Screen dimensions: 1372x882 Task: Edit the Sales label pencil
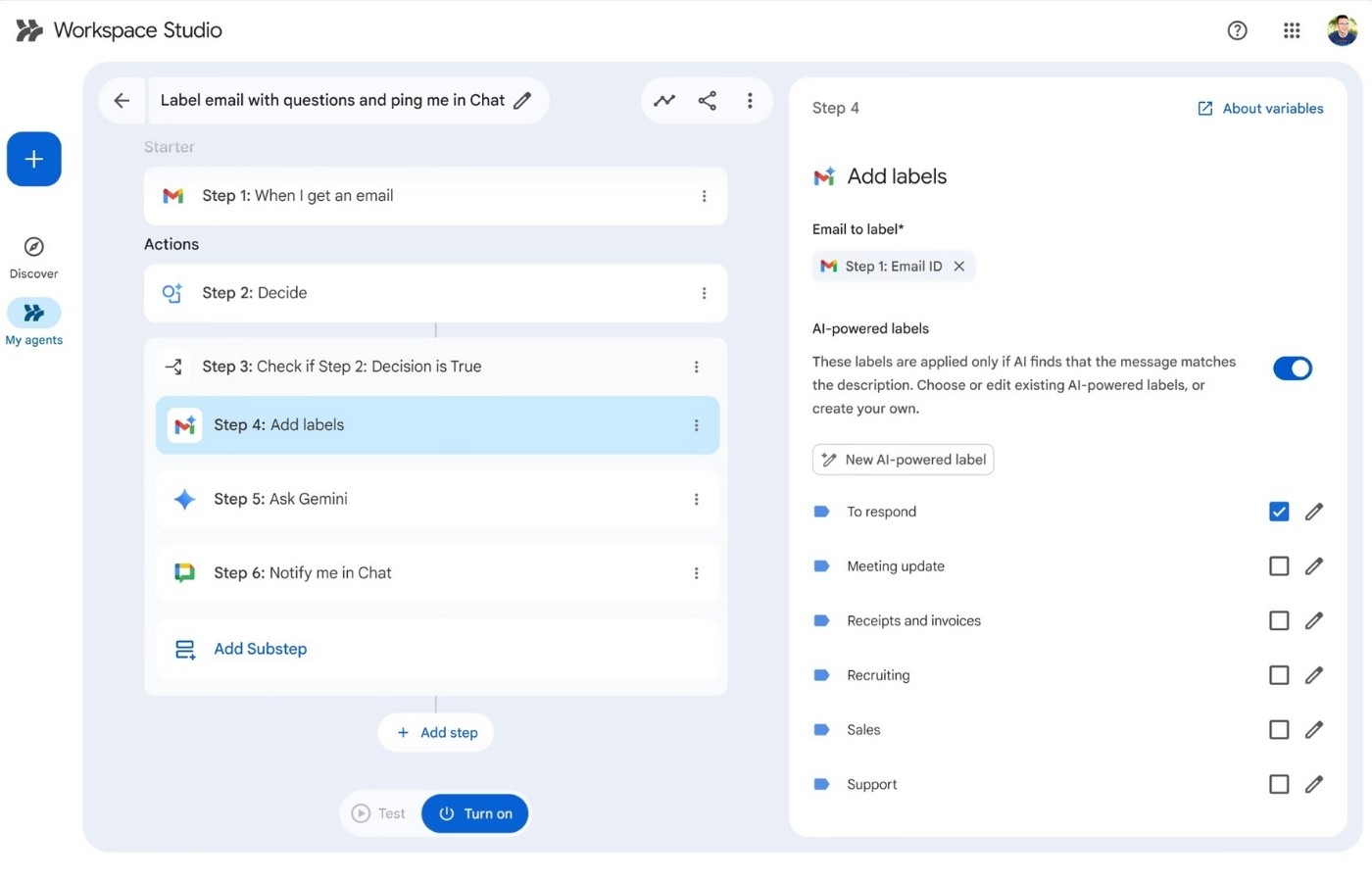tap(1314, 730)
